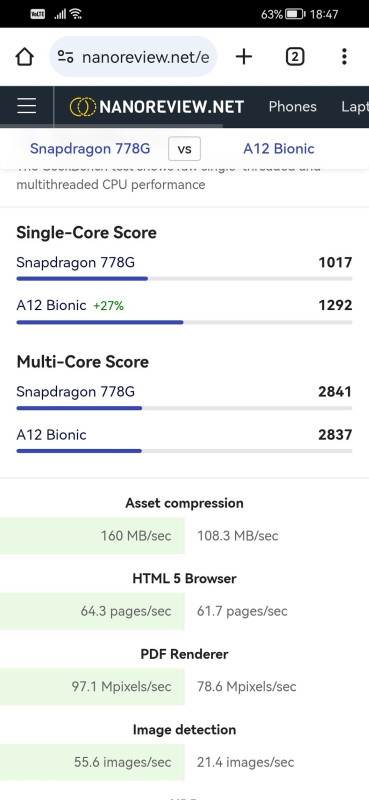Image resolution: width=369 pixels, height=800 pixels.
Task: Click the Snapdragon 778G multi-core score bar
Action: point(184,408)
